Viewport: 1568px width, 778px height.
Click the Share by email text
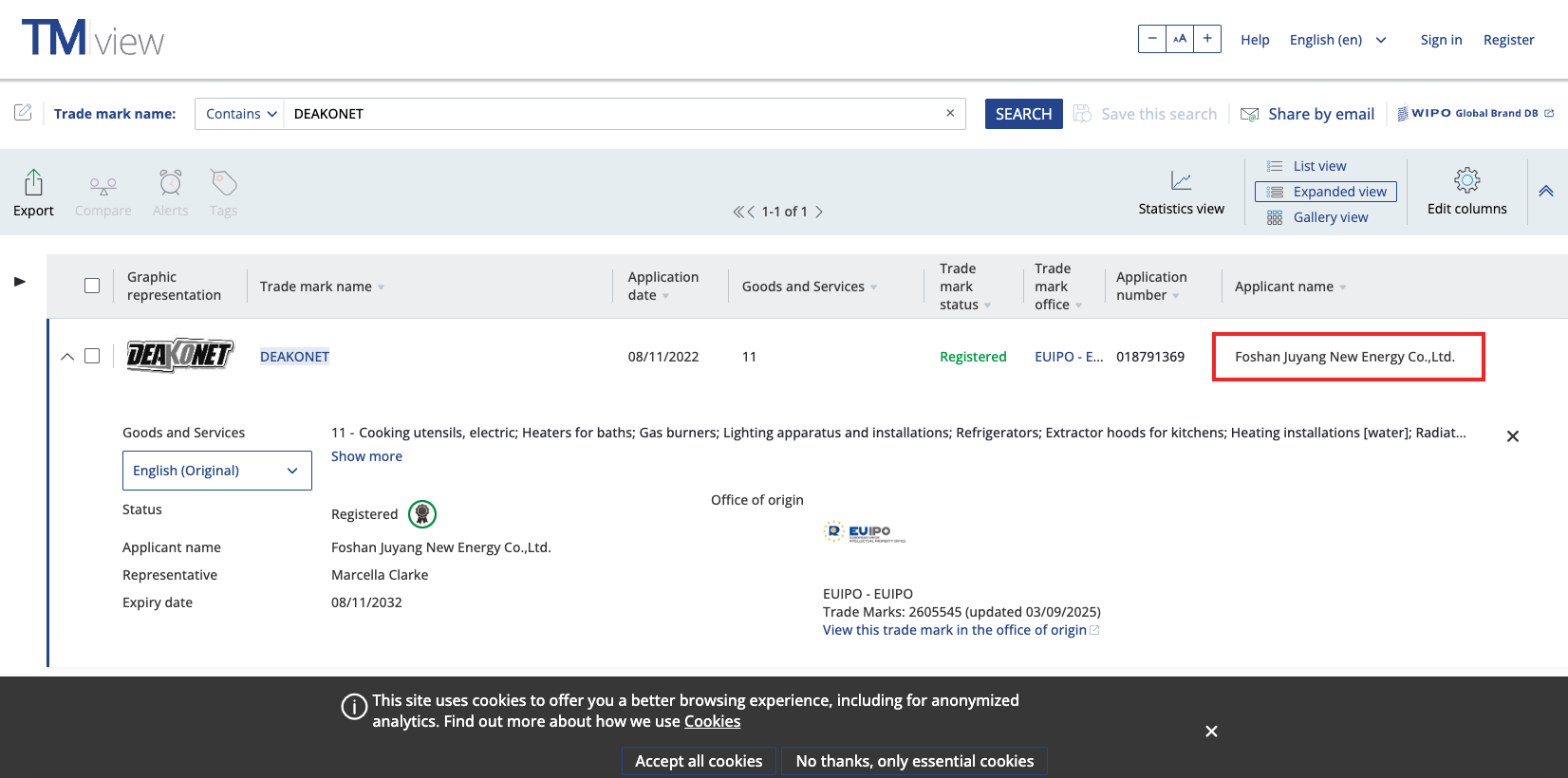coord(1321,114)
